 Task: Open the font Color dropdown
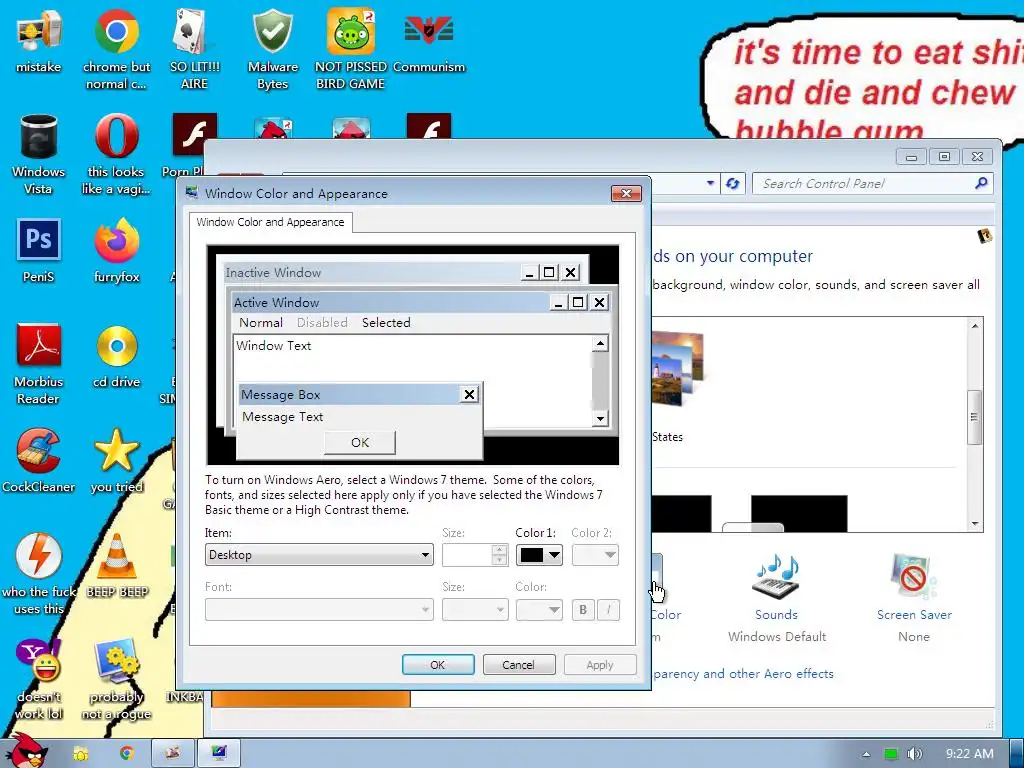(x=539, y=610)
